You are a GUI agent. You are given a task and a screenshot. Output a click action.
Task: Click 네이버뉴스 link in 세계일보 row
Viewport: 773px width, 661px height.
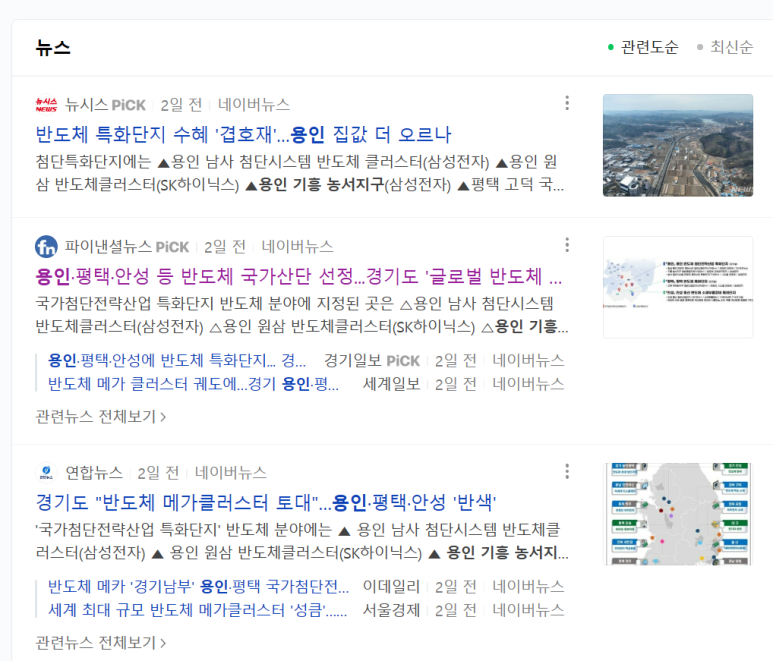(x=528, y=383)
